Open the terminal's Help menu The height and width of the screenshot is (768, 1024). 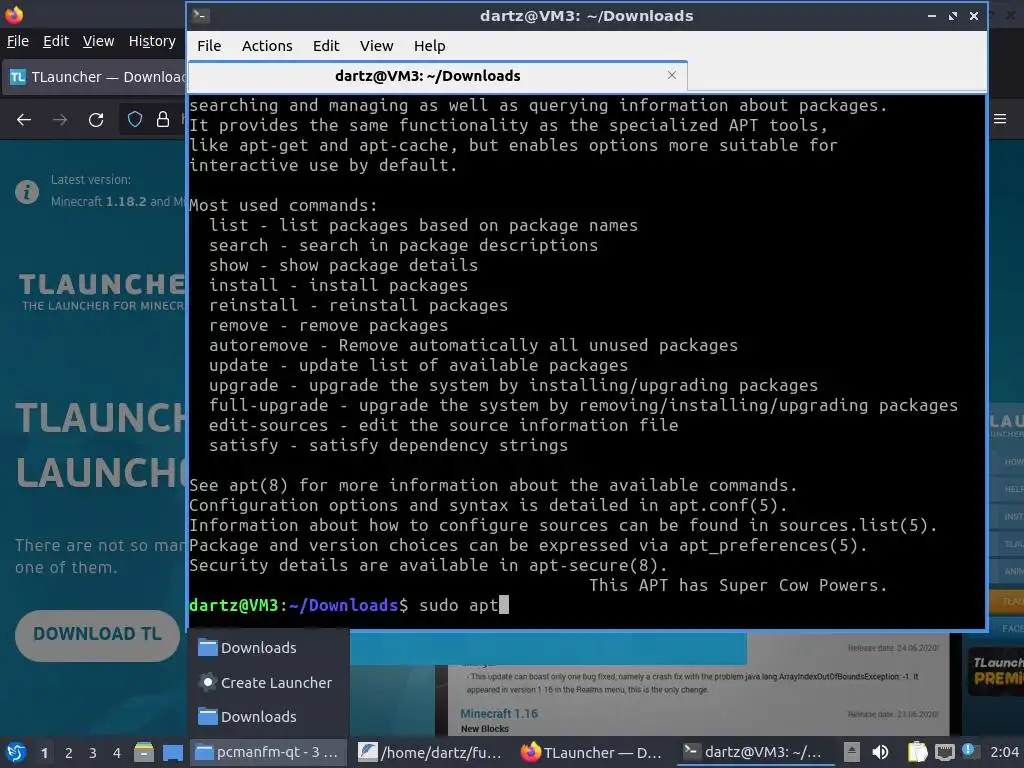pyautogui.click(x=429, y=46)
